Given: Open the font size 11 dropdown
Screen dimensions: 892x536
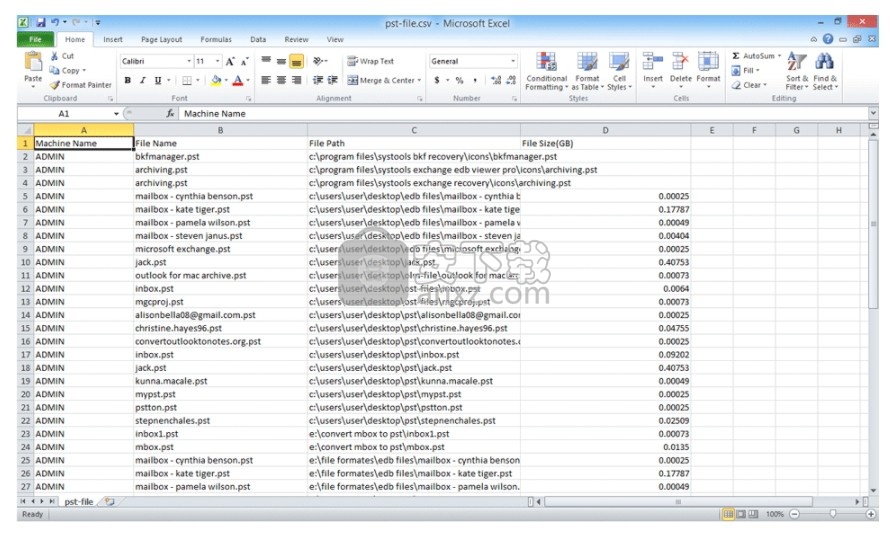Looking at the screenshot, I should click(x=217, y=61).
